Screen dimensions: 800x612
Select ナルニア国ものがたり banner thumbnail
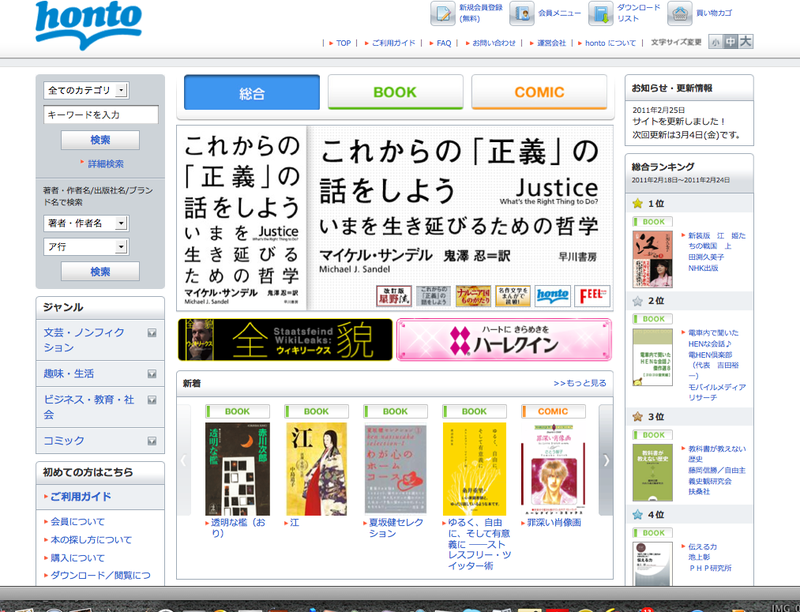[x=473, y=296]
